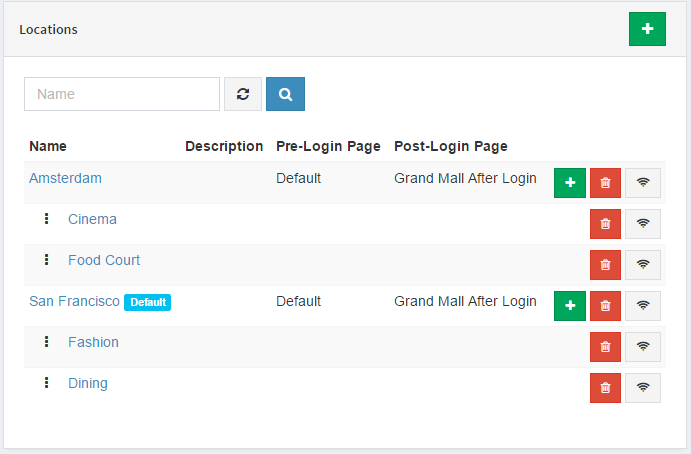Open the Dining sub-location link
Screen dimensions: 691x454
[88, 383]
